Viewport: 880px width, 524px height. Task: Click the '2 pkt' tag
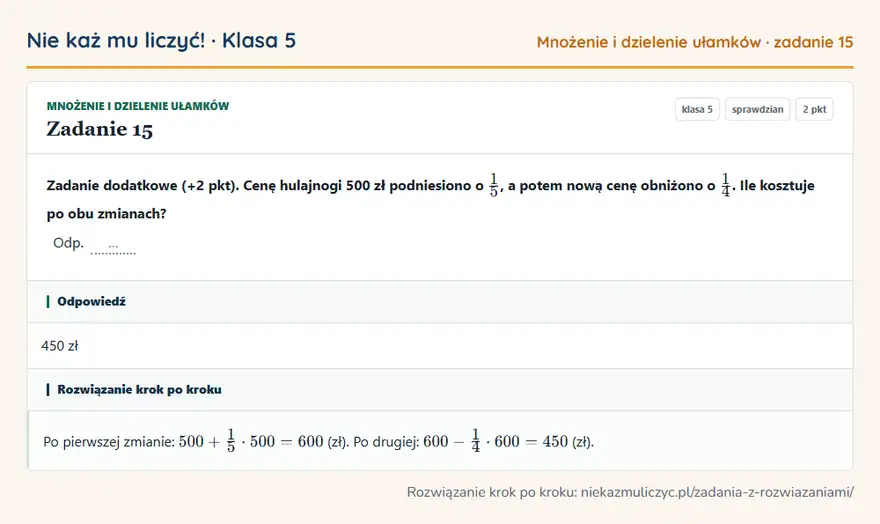814,109
